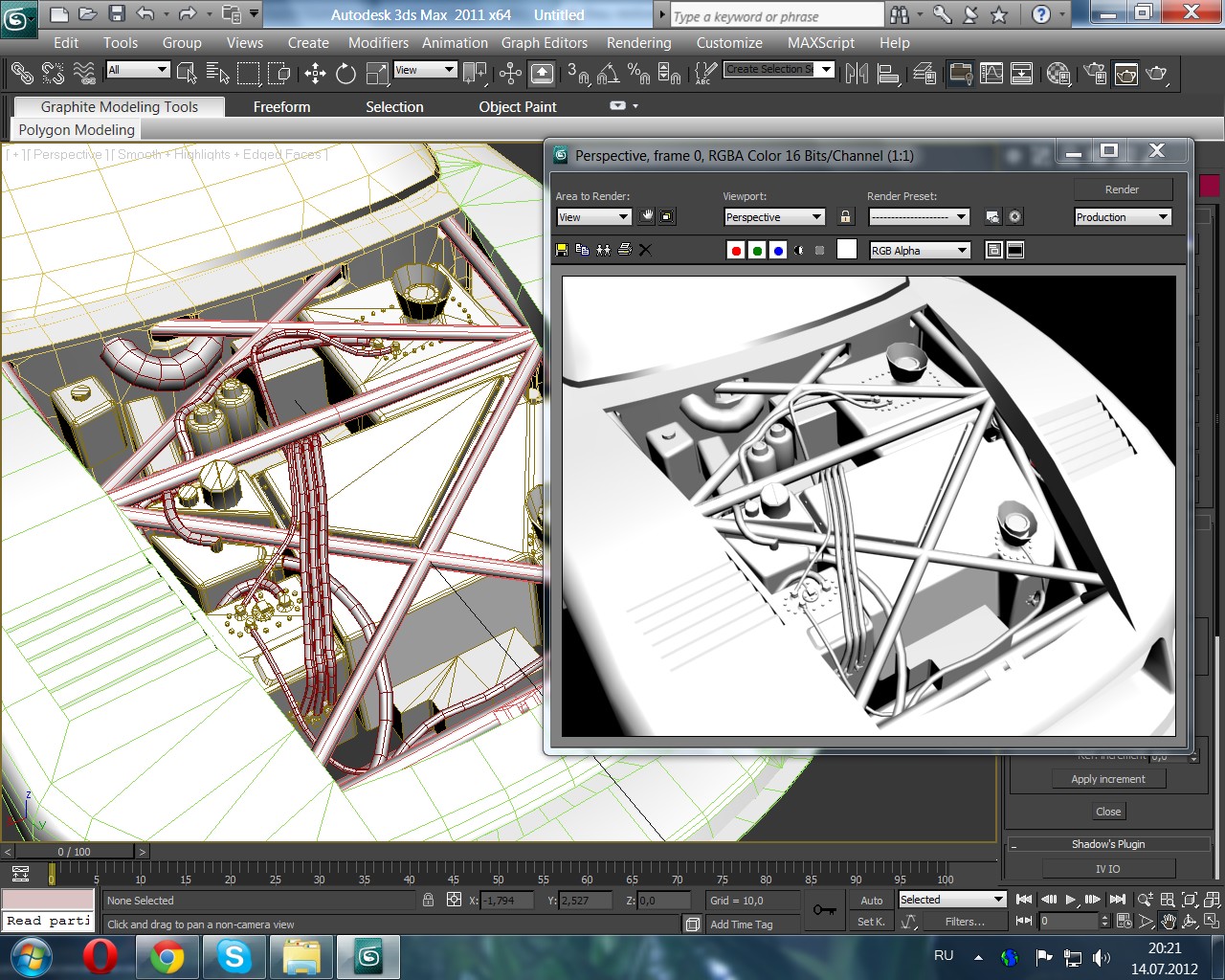Switch to the Freeform tab
The height and width of the screenshot is (980, 1225).
(281, 107)
